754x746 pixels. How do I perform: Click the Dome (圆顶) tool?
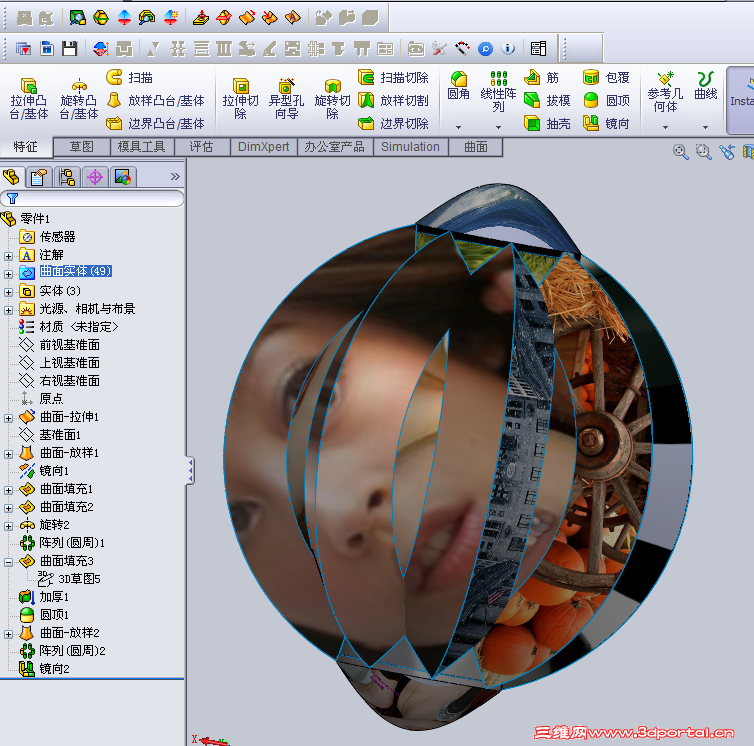(606, 101)
